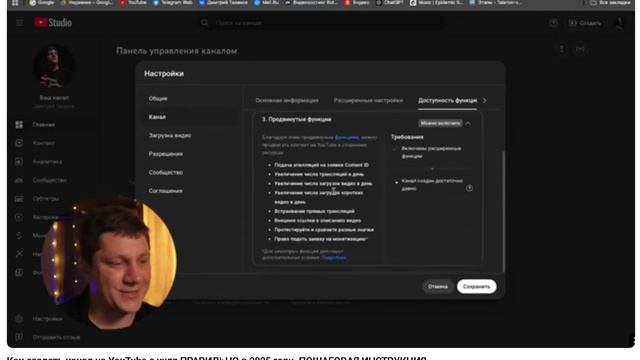Open the help icon in the top bar
Viewport: 640px width, 360px height.
pyautogui.click(x=553, y=23)
